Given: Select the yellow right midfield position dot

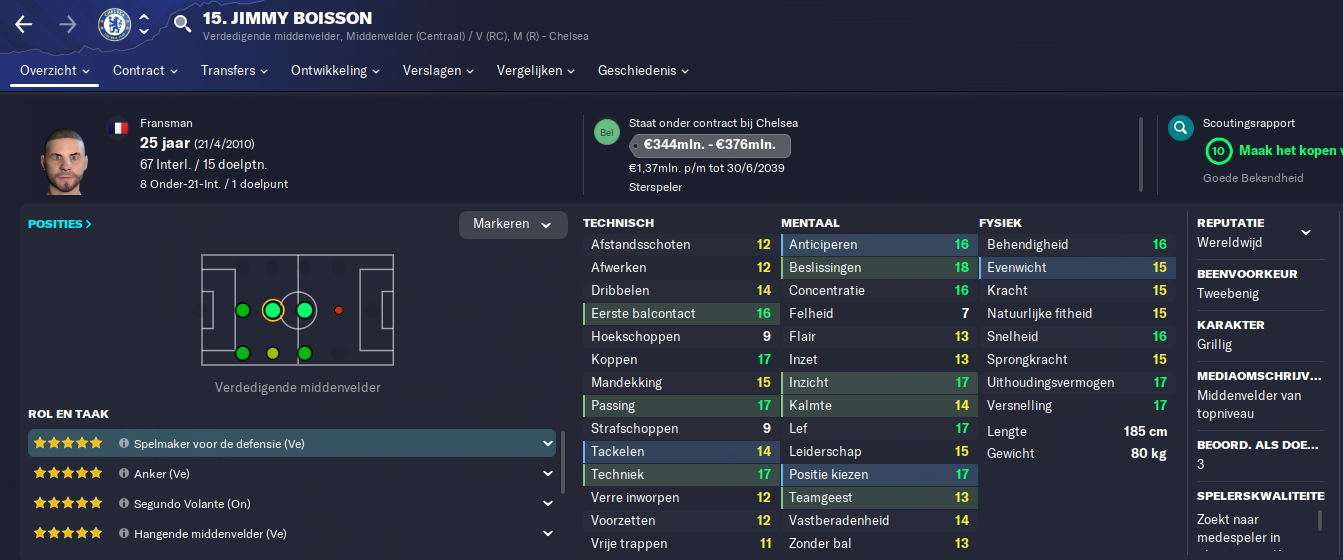Looking at the screenshot, I should click(x=272, y=353).
